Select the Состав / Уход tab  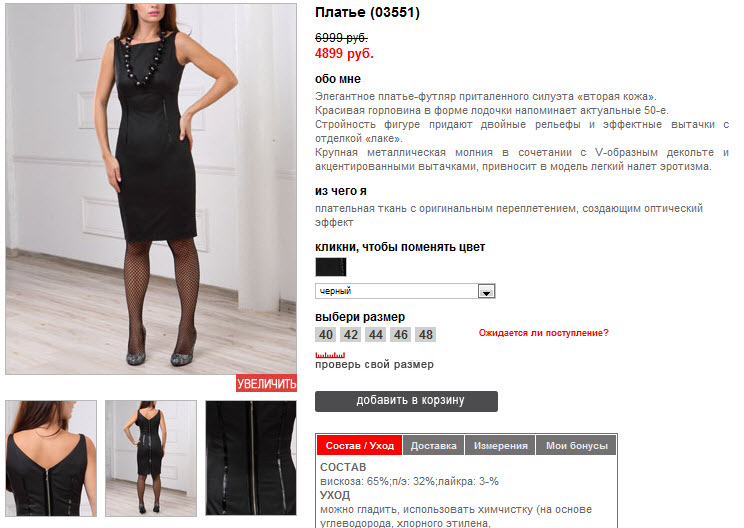[359, 445]
